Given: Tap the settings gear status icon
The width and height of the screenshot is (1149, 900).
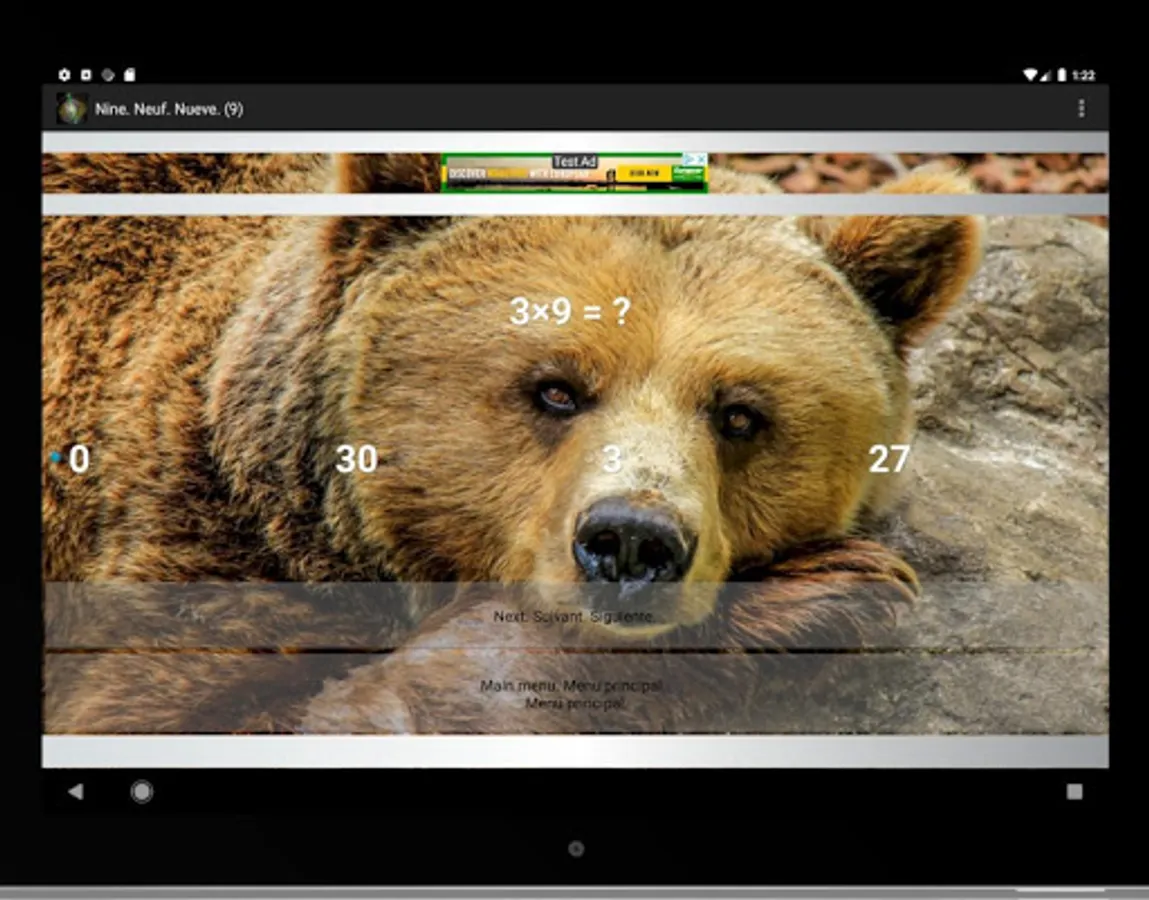Looking at the screenshot, I should pos(64,75).
